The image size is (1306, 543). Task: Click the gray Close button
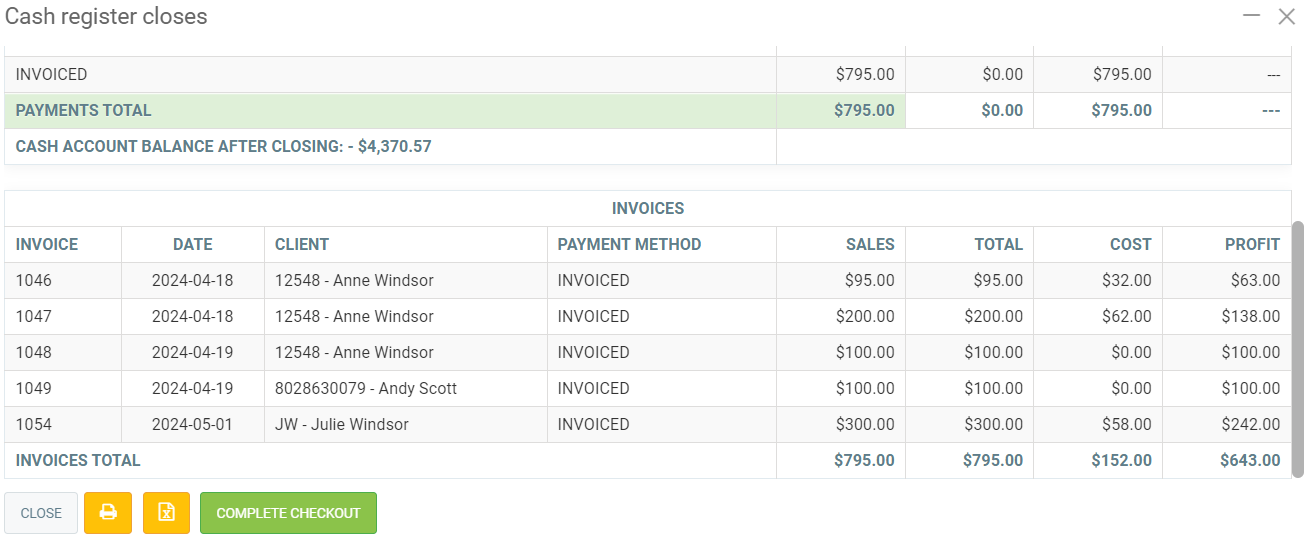[41, 513]
